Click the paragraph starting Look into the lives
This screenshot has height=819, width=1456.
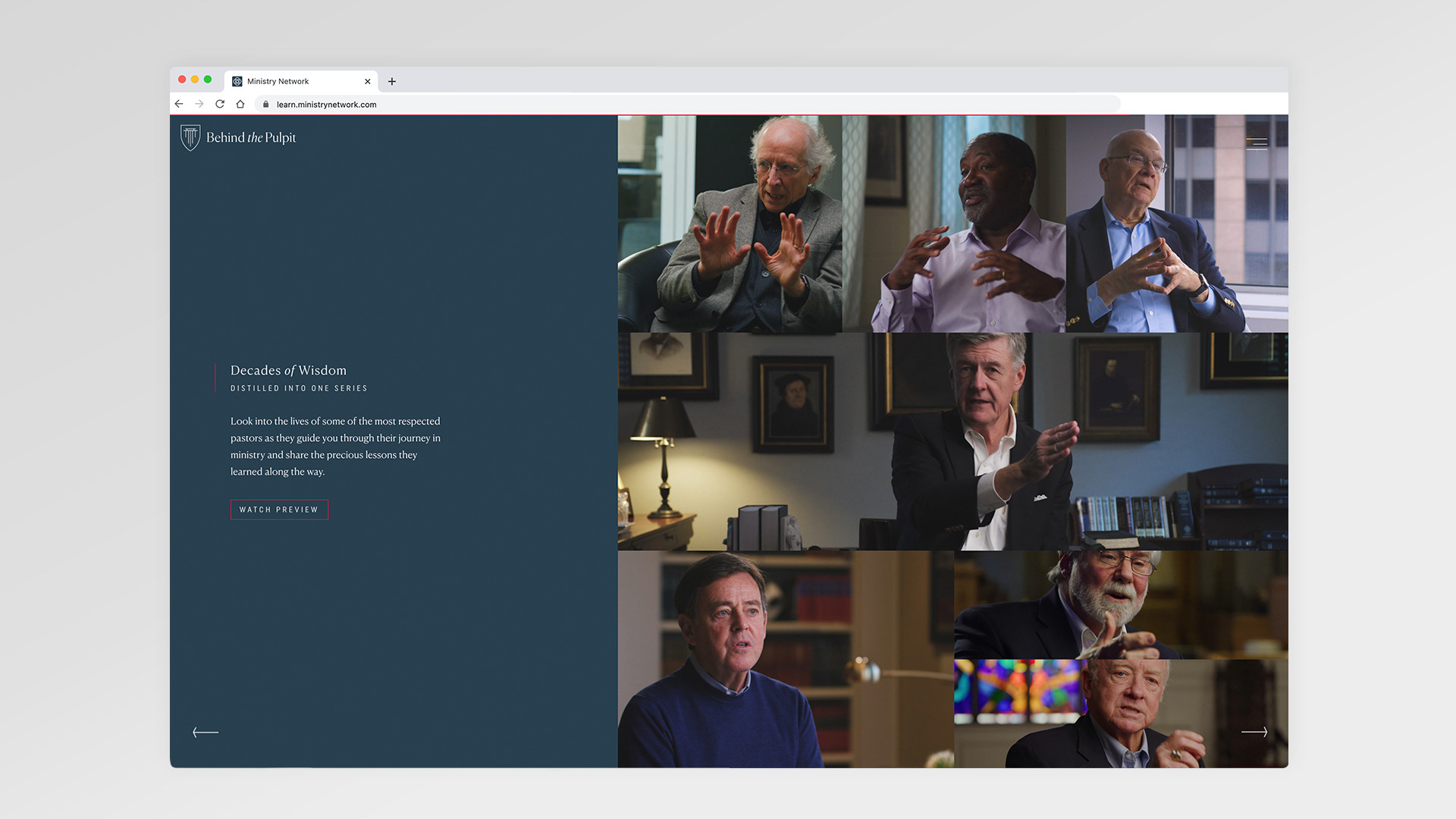click(x=335, y=446)
